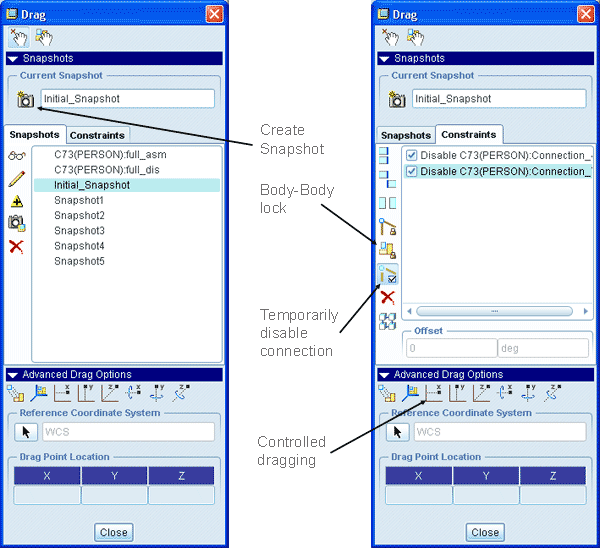Switch to Constraints tab in left dialog

click(x=97, y=135)
